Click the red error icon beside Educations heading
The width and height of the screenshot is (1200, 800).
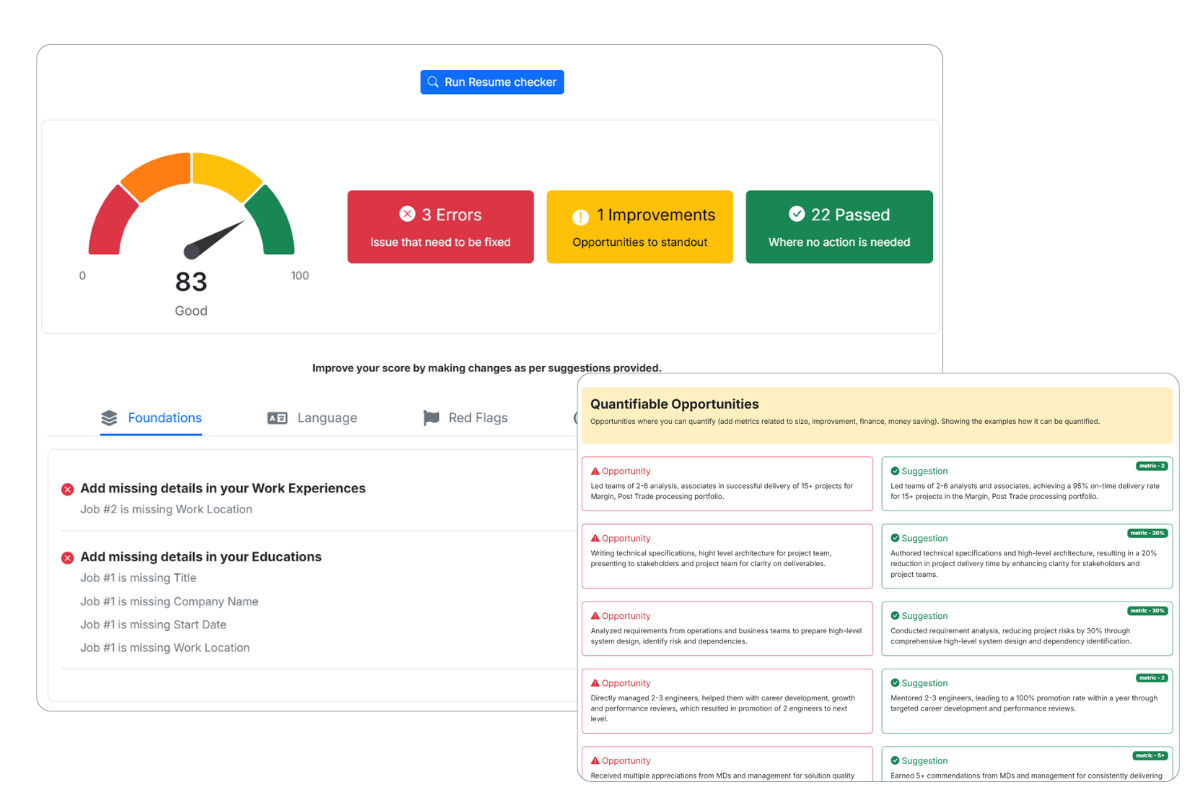pyautogui.click(x=68, y=557)
